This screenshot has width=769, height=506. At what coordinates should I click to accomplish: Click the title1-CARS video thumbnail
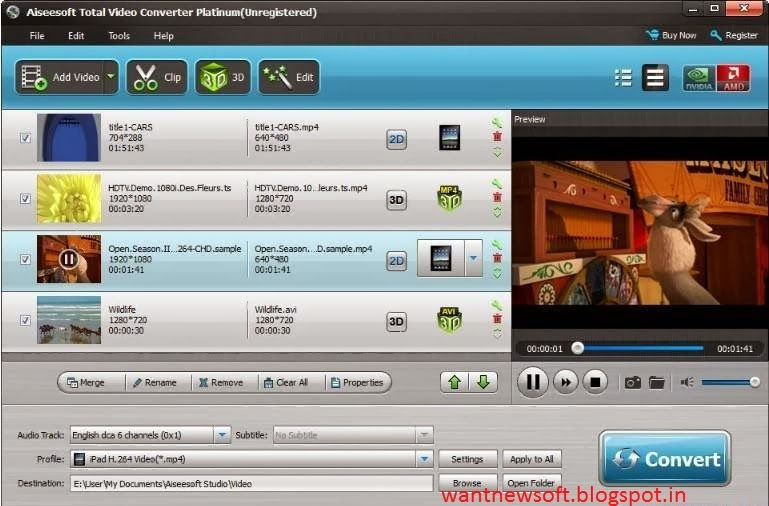click(69, 138)
